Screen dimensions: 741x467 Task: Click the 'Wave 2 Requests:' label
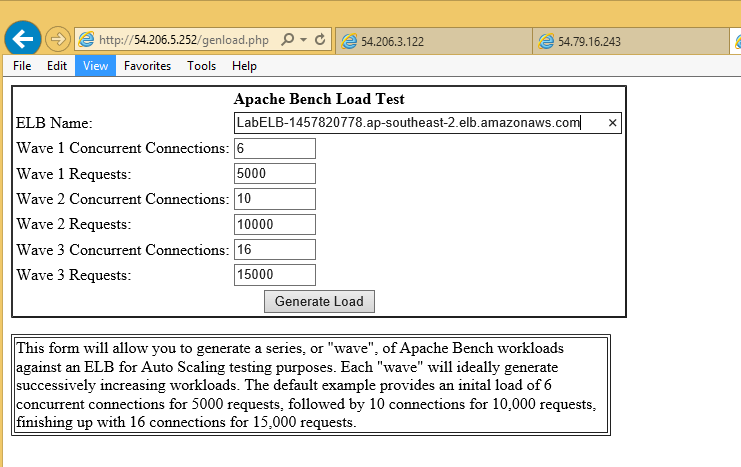74,224
